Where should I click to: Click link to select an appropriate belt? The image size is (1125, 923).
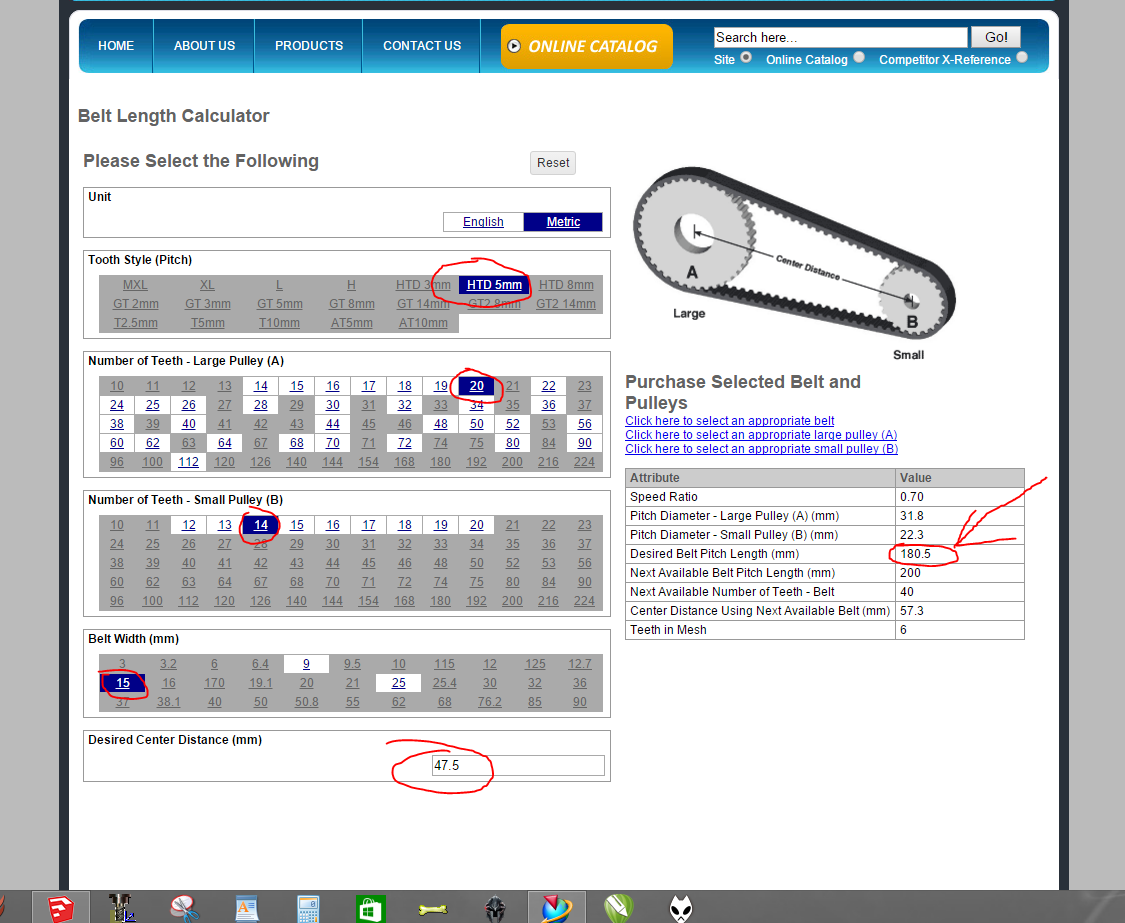pos(729,421)
